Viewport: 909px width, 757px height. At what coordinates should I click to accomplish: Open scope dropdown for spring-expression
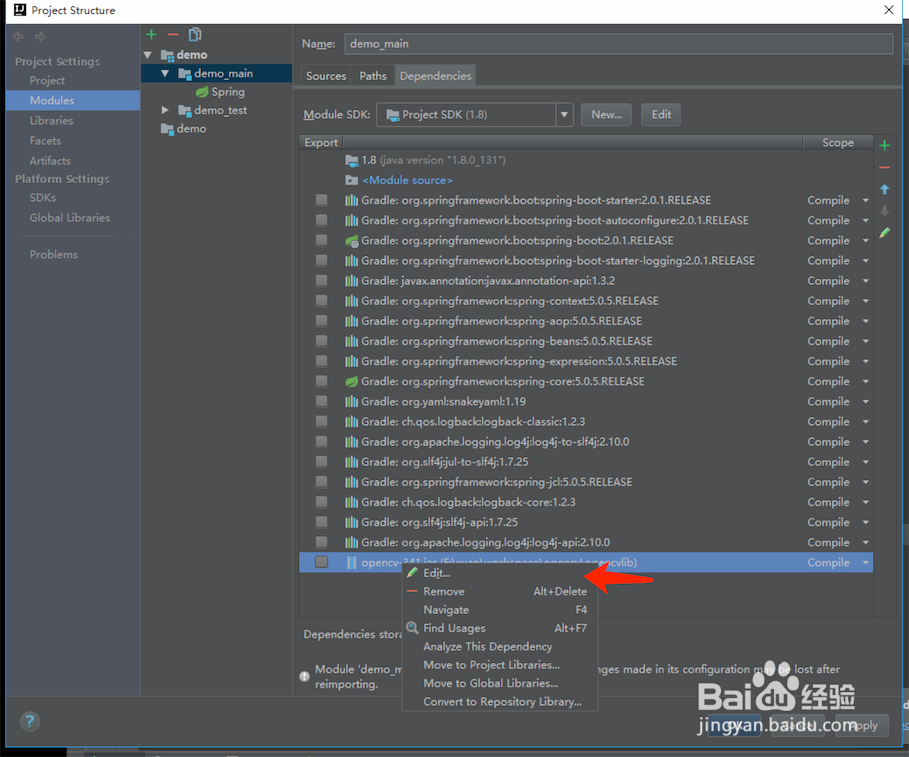(866, 361)
